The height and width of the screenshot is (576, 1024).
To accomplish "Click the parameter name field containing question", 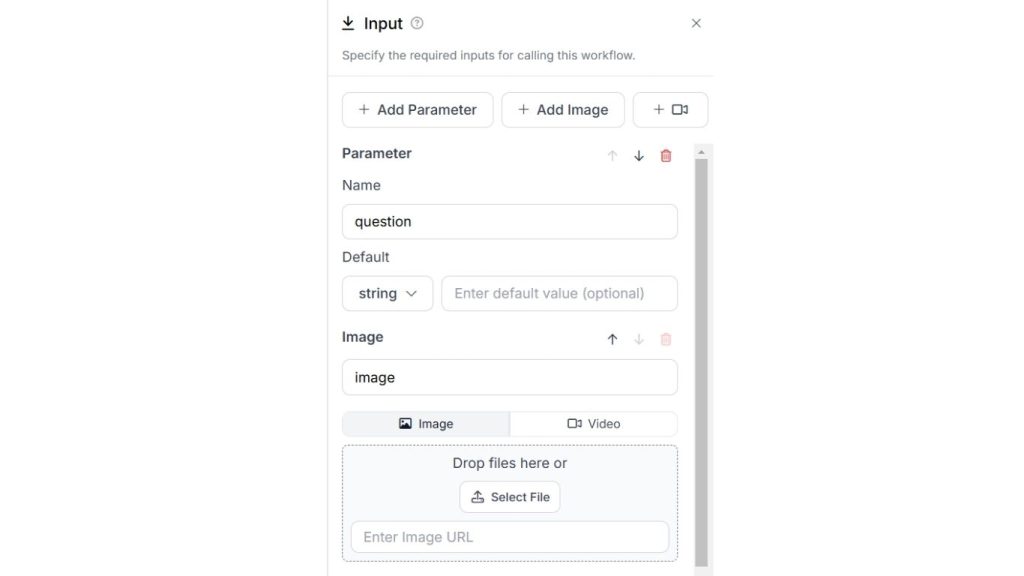I will click(509, 222).
